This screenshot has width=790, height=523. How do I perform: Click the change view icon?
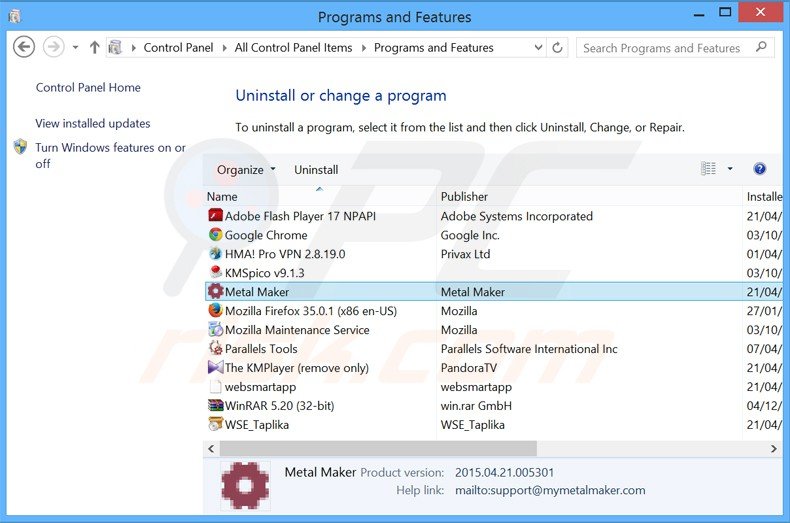click(708, 169)
